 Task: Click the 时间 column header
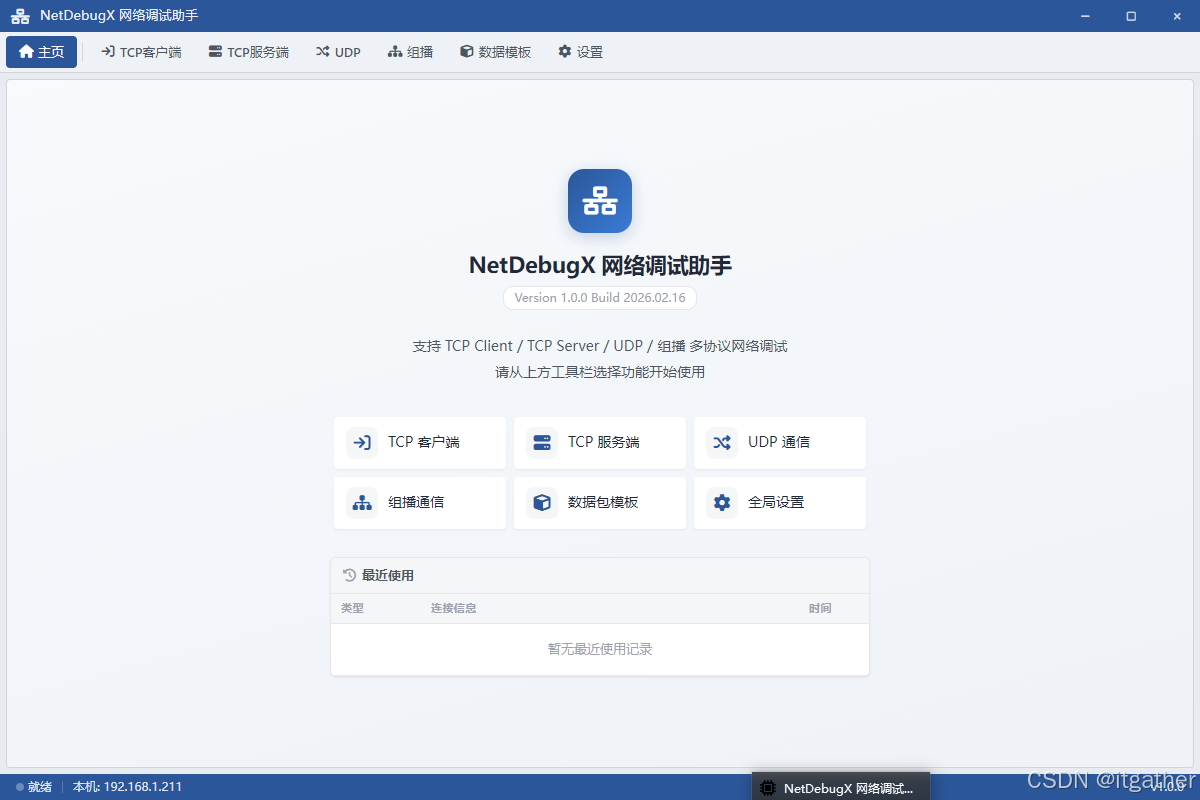(820, 608)
